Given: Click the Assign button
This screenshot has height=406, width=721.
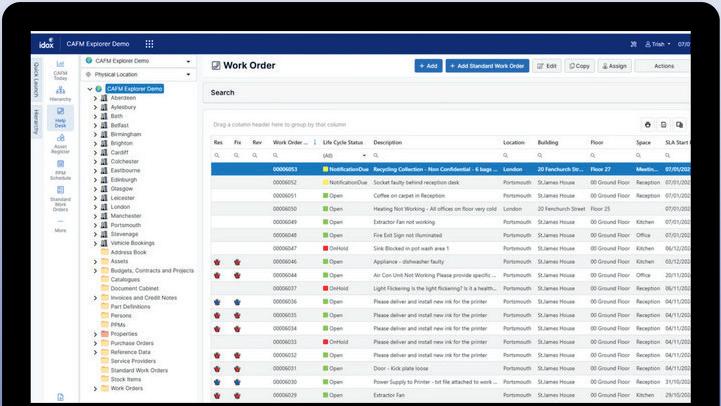Looking at the screenshot, I should (614, 66).
